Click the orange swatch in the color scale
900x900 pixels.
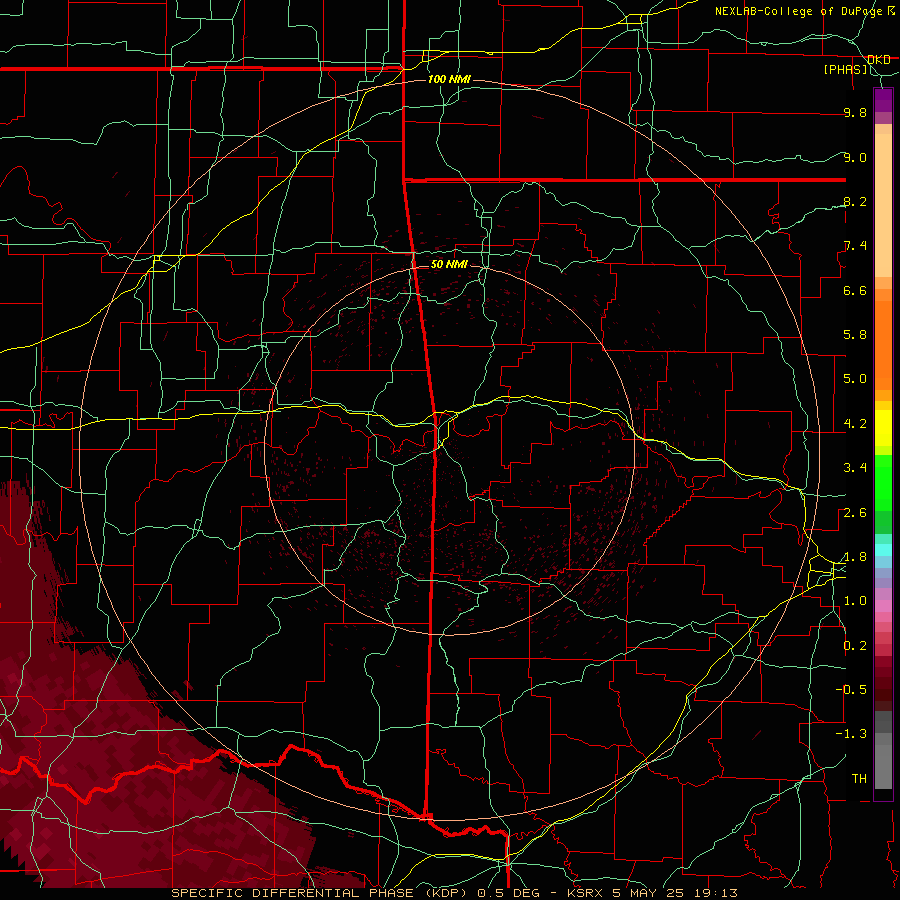(x=883, y=346)
